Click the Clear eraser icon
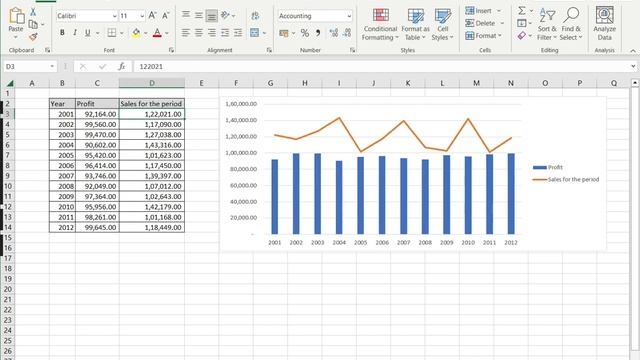 tap(522, 36)
